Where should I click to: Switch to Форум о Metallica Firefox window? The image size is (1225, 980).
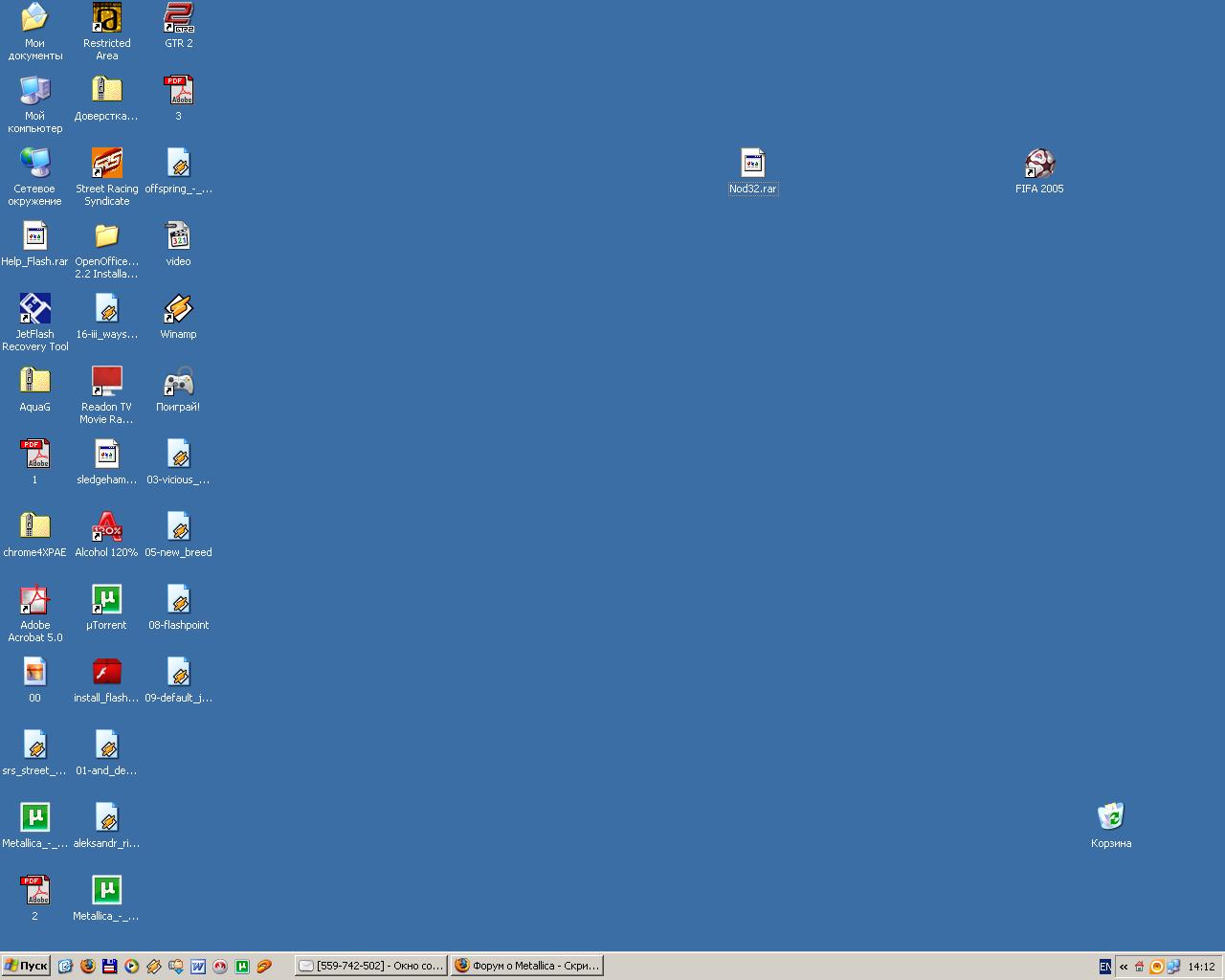[x=527, y=967]
